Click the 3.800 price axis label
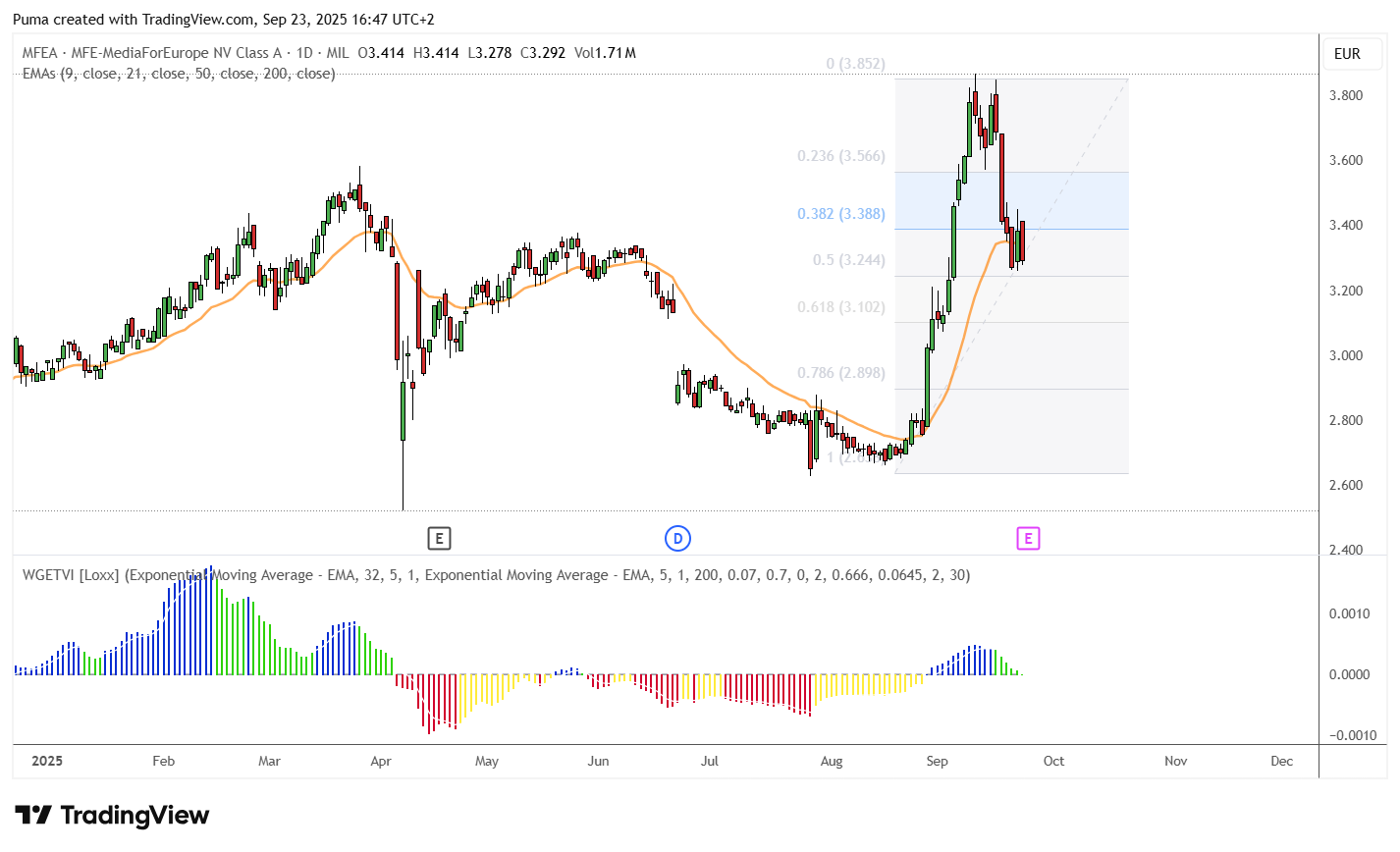The image size is (1400, 852). tap(1345, 95)
